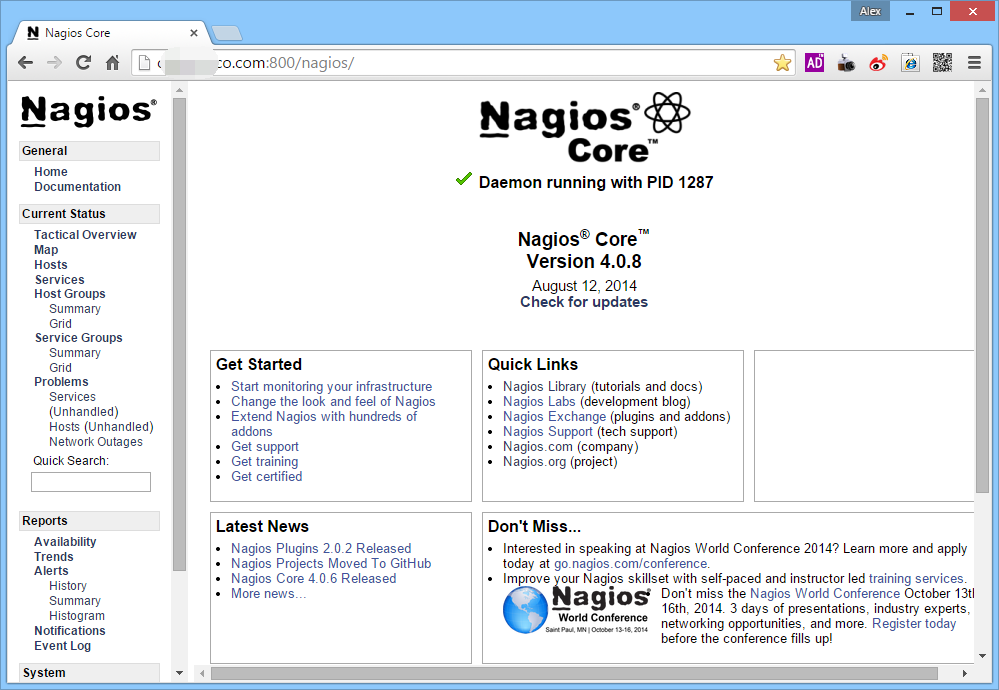Image resolution: width=999 pixels, height=690 pixels.
Task: Open the IE tab extension
Action: tap(910, 62)
